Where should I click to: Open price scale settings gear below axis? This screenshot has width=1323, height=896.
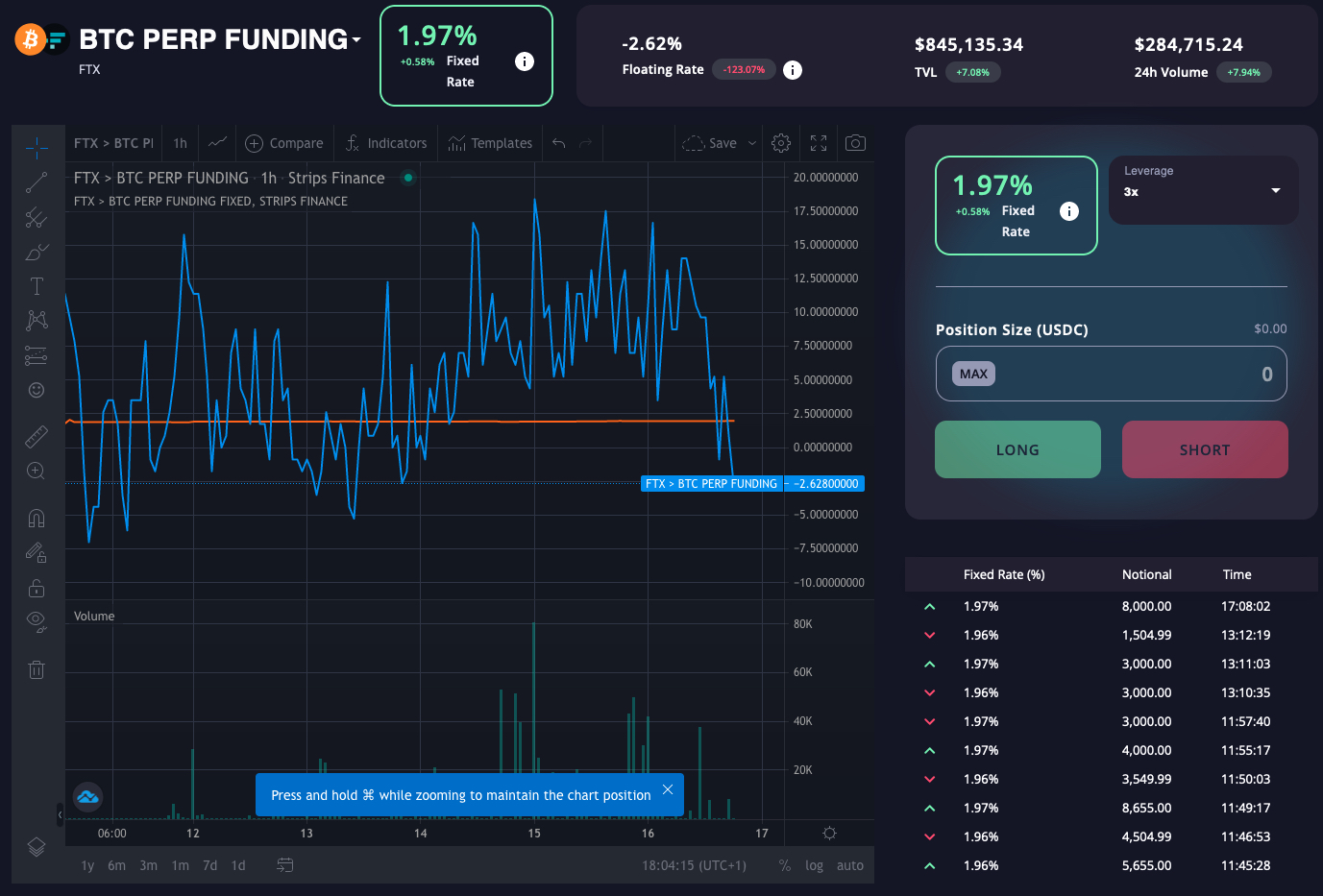click(x=830, y=834)
